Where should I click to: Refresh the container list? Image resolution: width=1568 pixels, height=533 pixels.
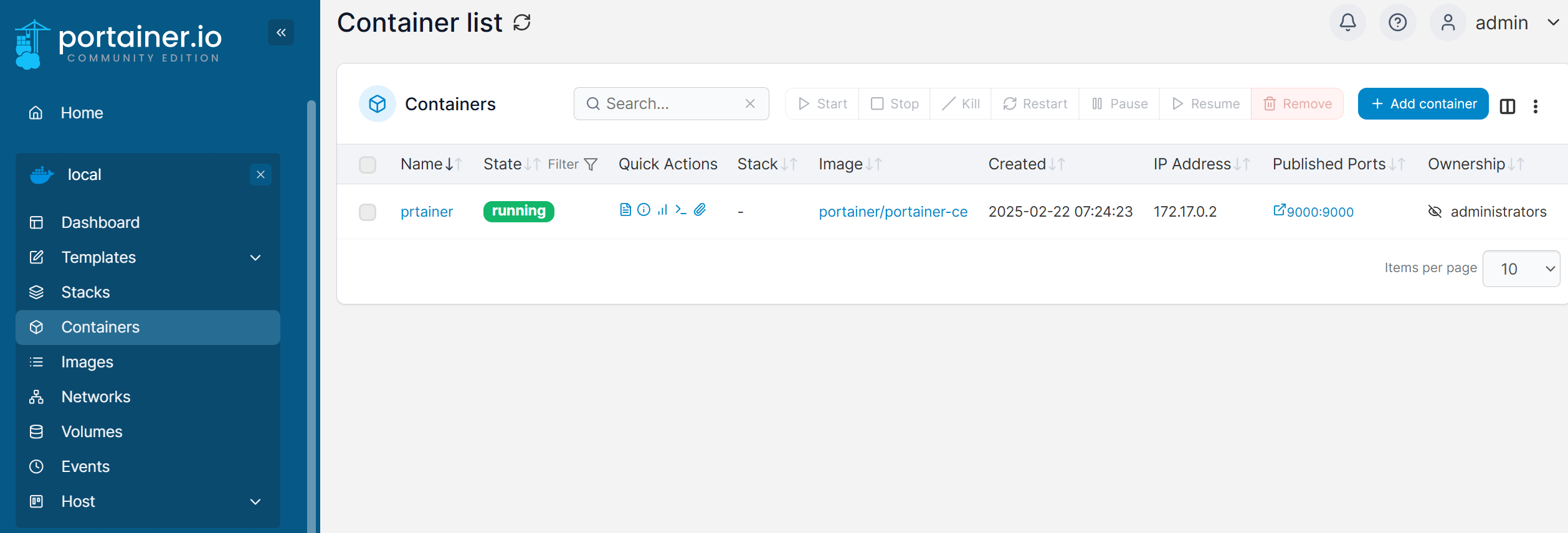[x=522, y=23]
